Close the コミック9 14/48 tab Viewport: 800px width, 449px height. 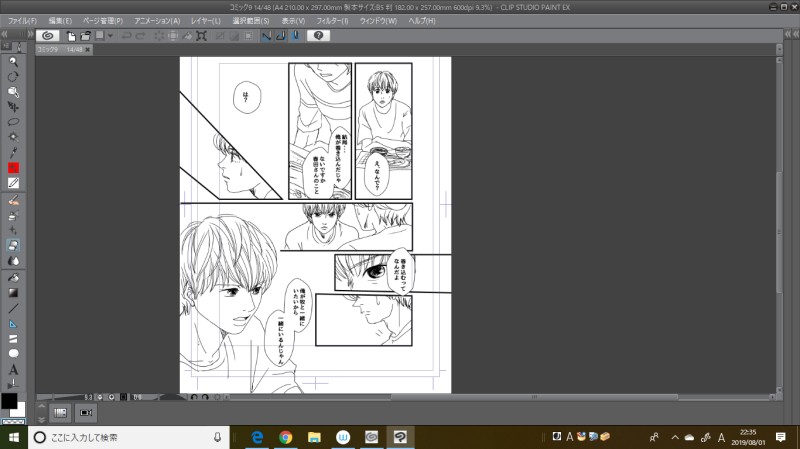[88, 49]
